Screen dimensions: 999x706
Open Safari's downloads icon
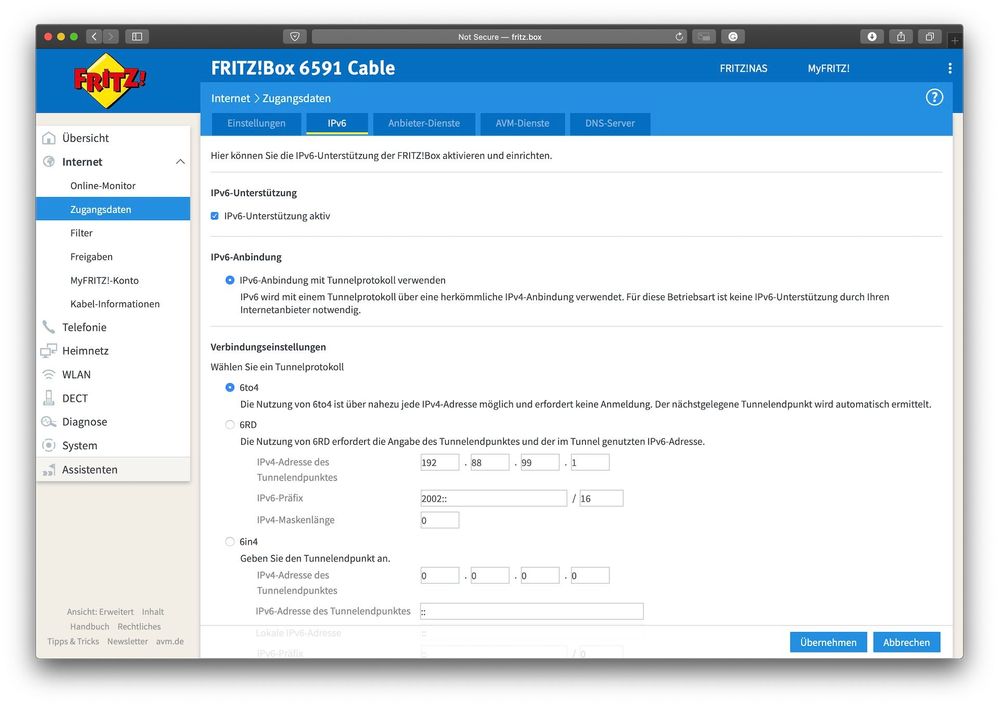coord(872,37)
